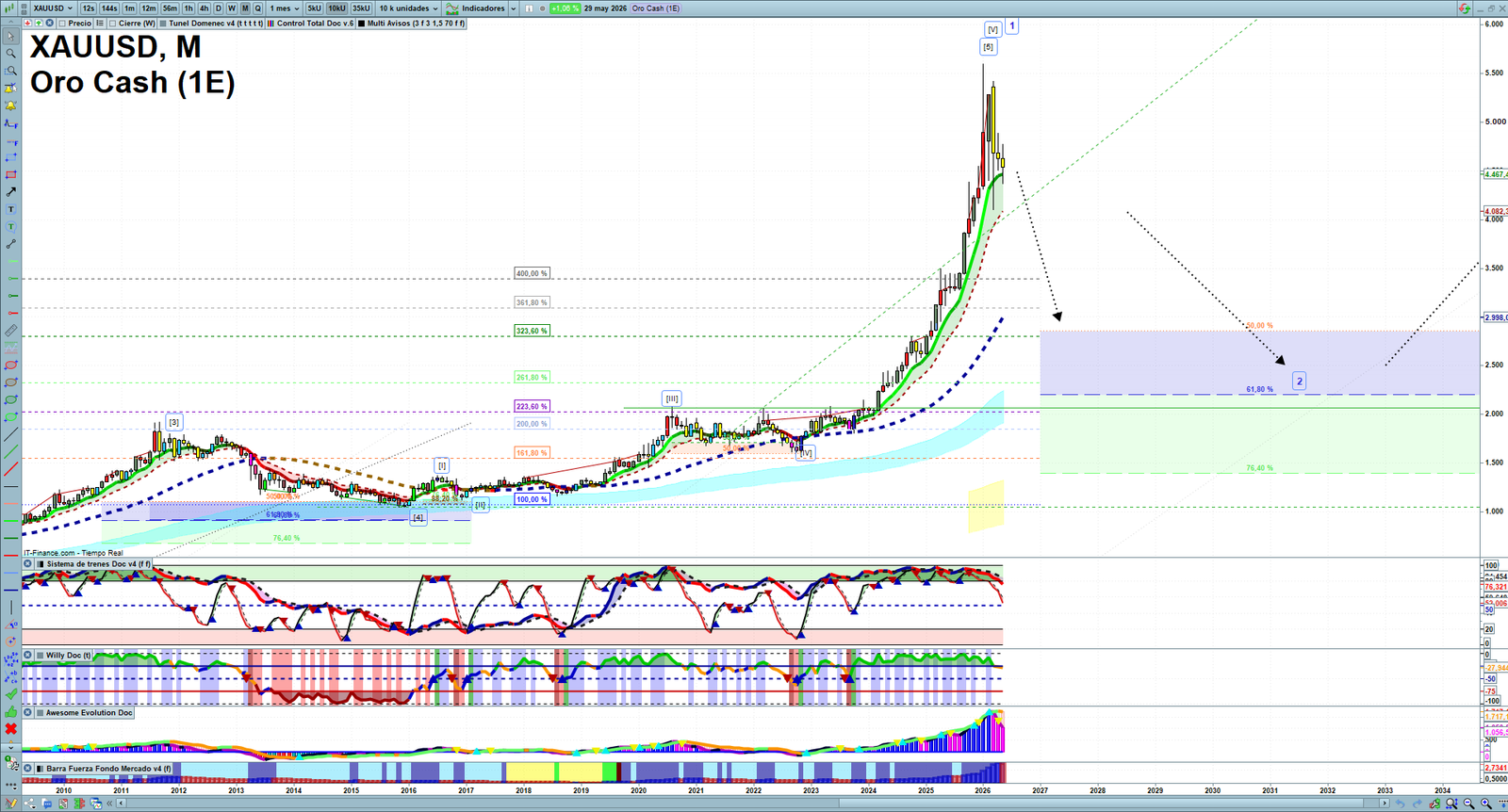Click the 223,60 % Fibonacci label
The width and height of the screenshot is (1508, 812).
coord(532,407)
